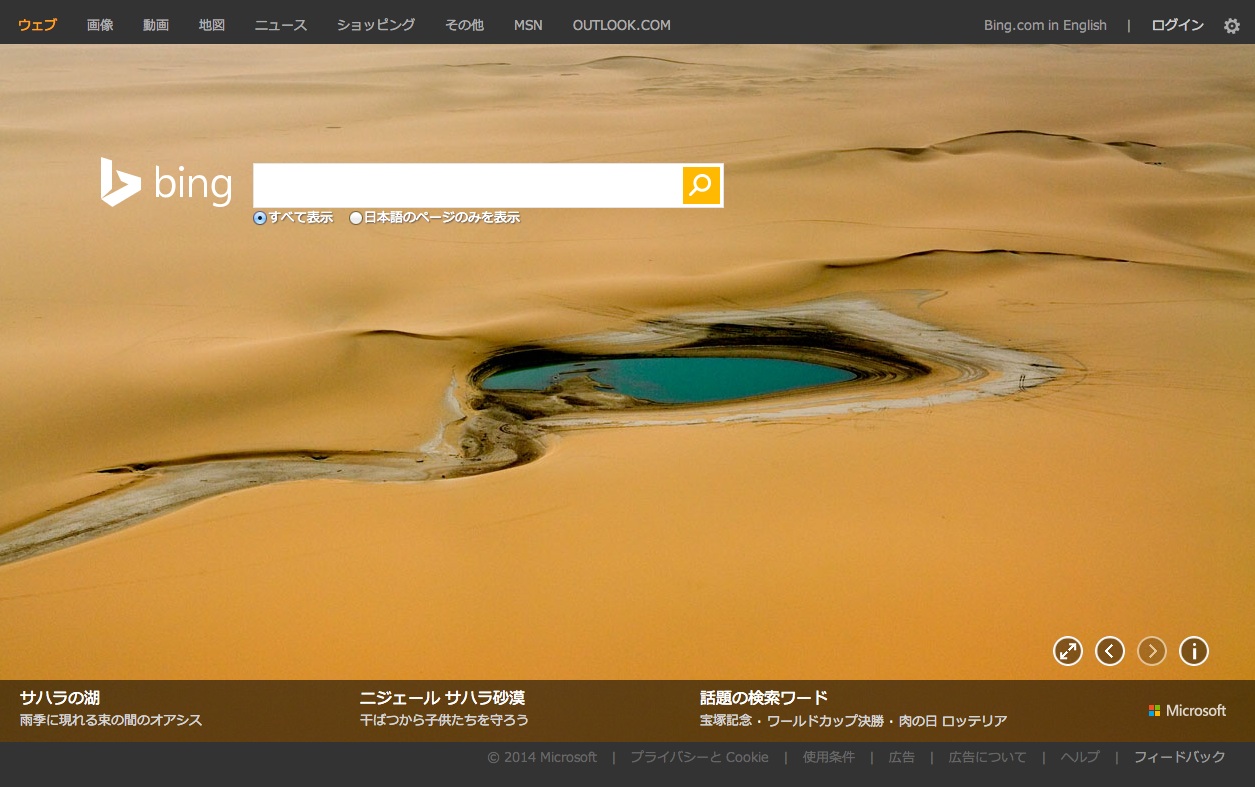Click the next background image arrow
This screenshot has width=1255, height=787.
(1152, 651)
